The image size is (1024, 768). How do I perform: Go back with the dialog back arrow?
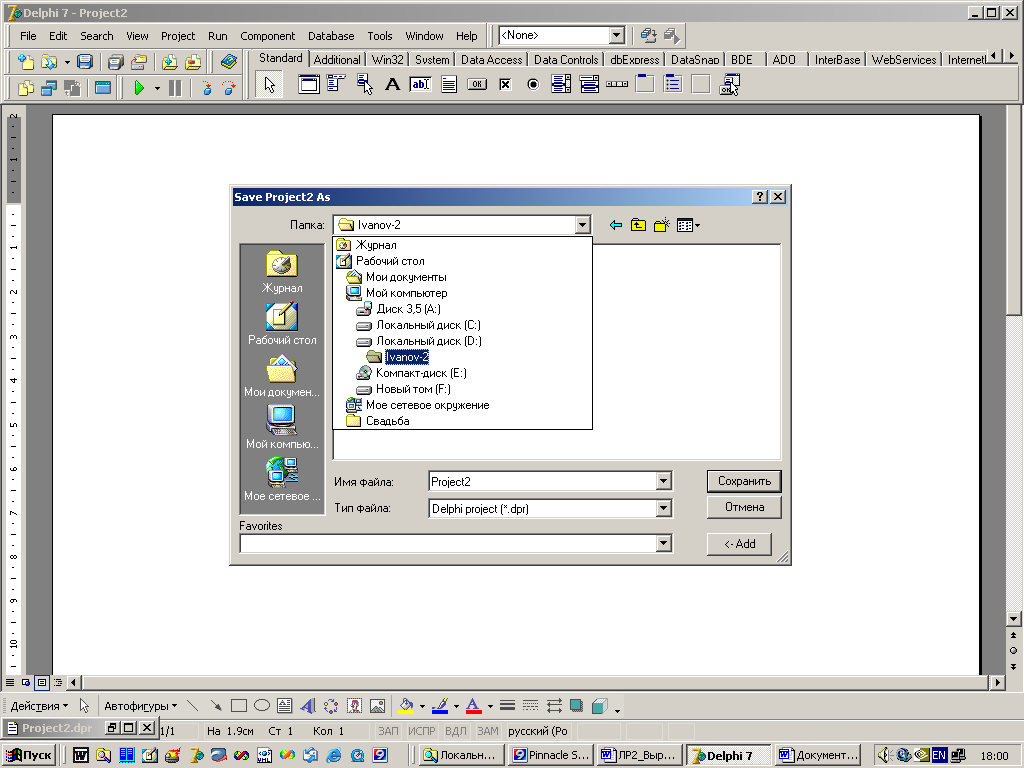click(615, 225)
